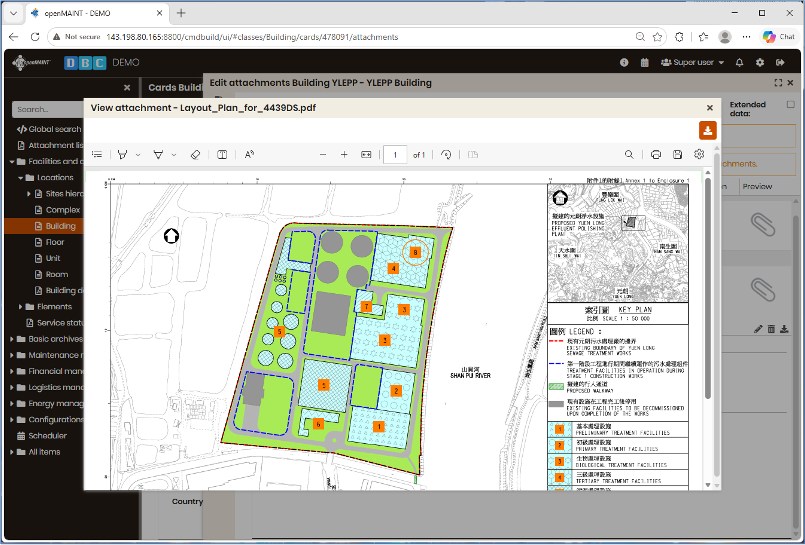Select the Erase tool
The image size is (805, 545).
(x=195, y=154)
